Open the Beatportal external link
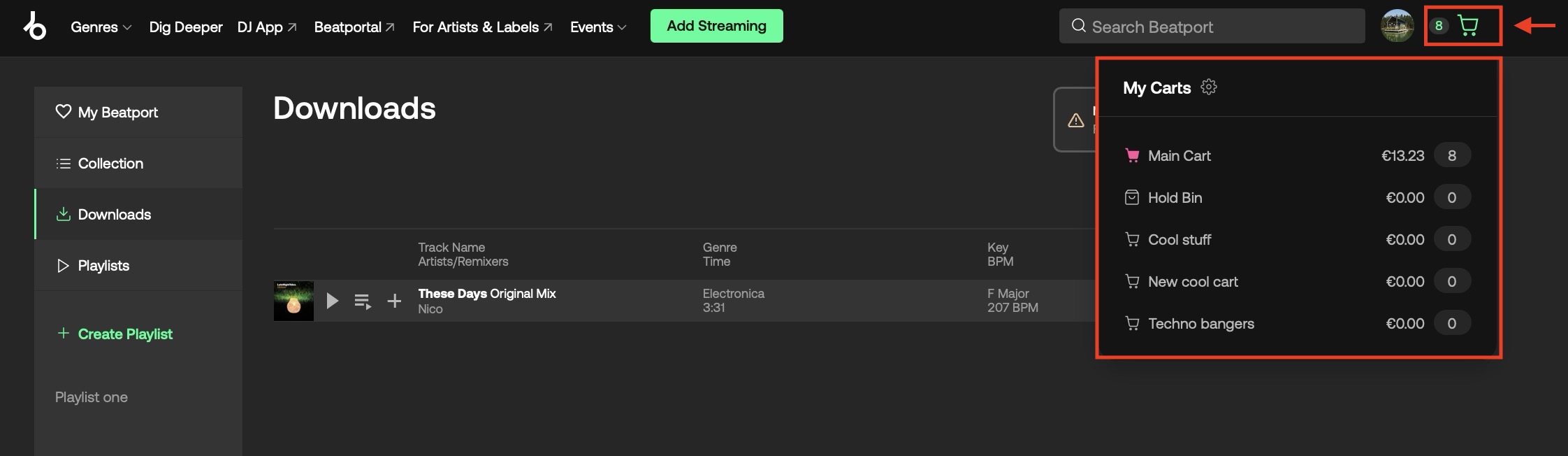 (x=354, y=27)
